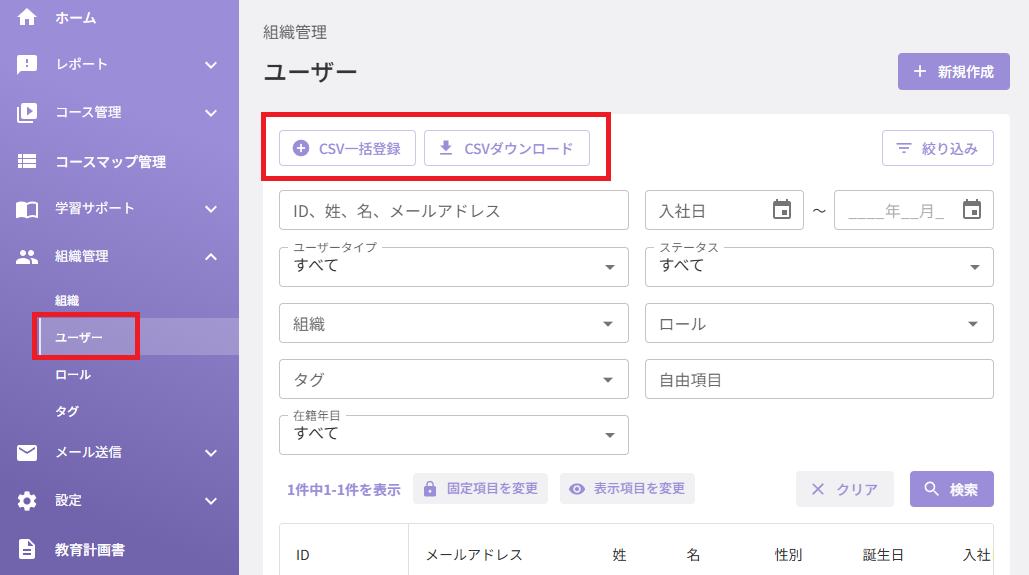Image resolution: width=1029 pixels, height=575 pixels.
Task: Click the X icon on クリア button
Action: coord(818,489)
